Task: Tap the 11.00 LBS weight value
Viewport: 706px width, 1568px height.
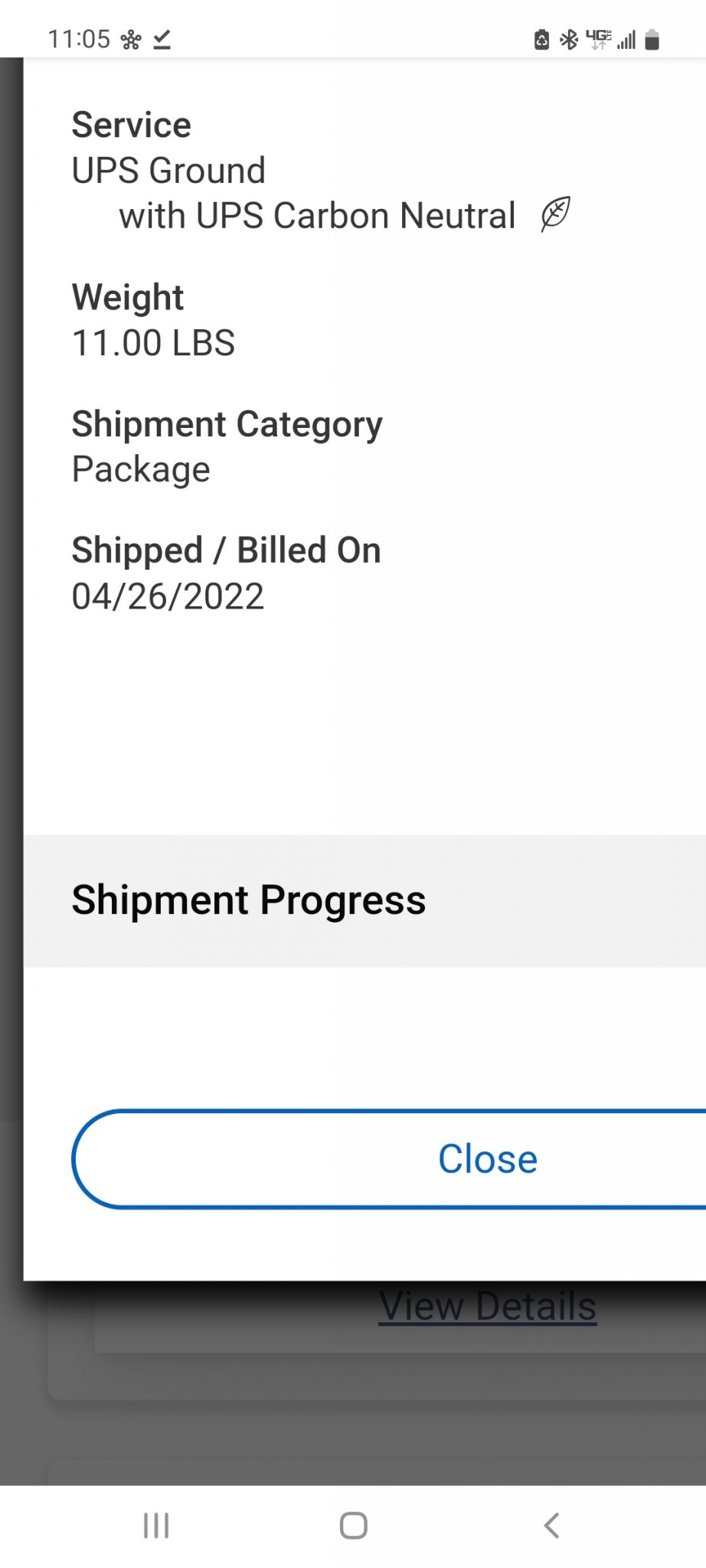Action: coord(153,342)
